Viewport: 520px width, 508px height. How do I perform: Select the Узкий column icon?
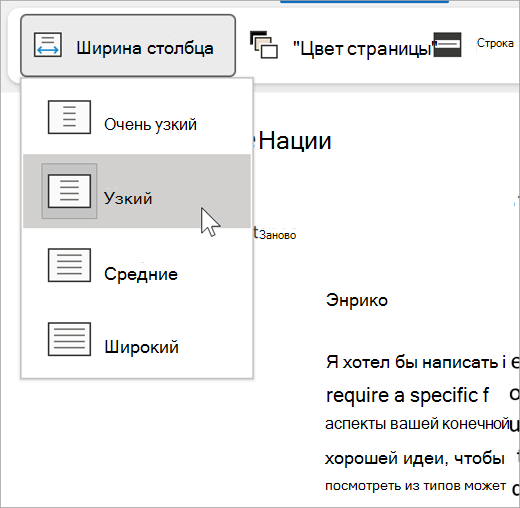(69, 191)
